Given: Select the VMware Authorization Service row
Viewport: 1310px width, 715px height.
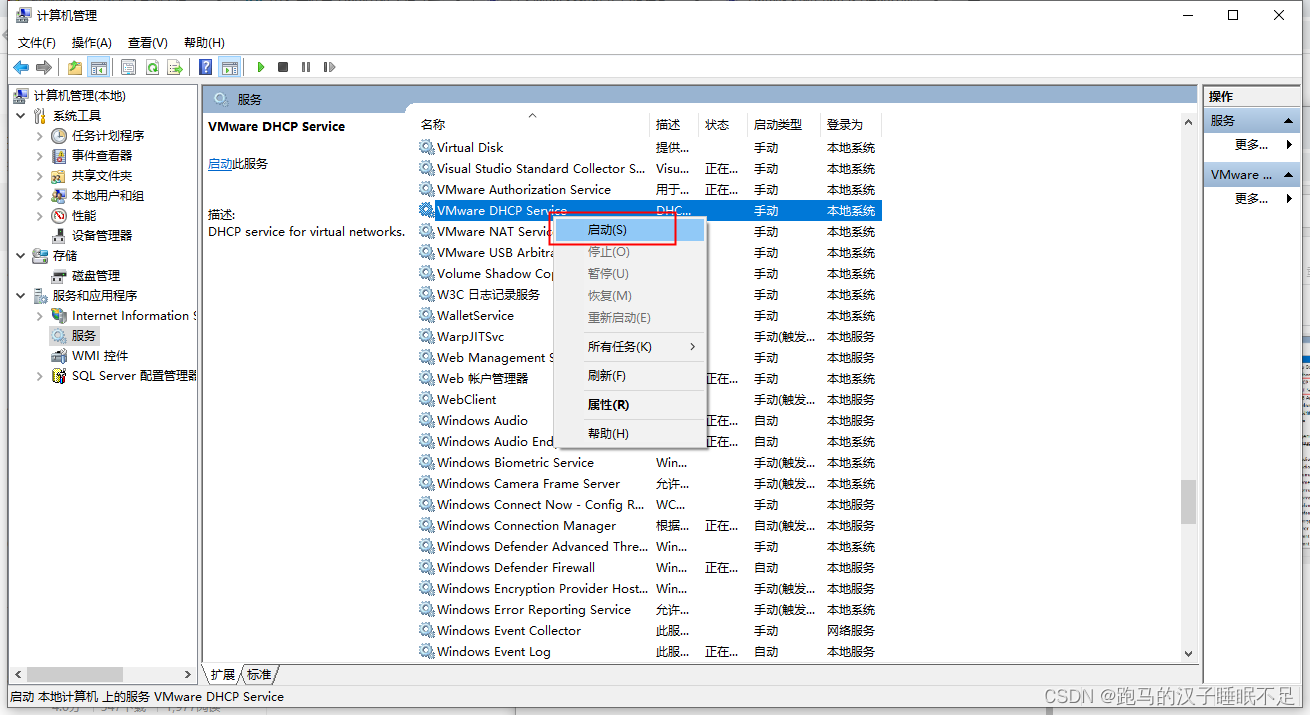Looking at the screenshot, I should [648, 190].
